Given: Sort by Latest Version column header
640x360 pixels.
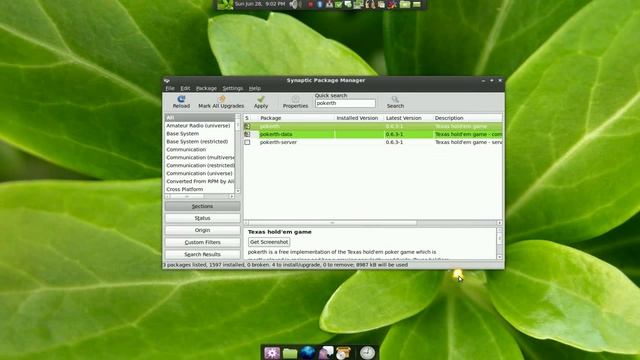Looking at the screenshot, I should (x=408, y=118).
